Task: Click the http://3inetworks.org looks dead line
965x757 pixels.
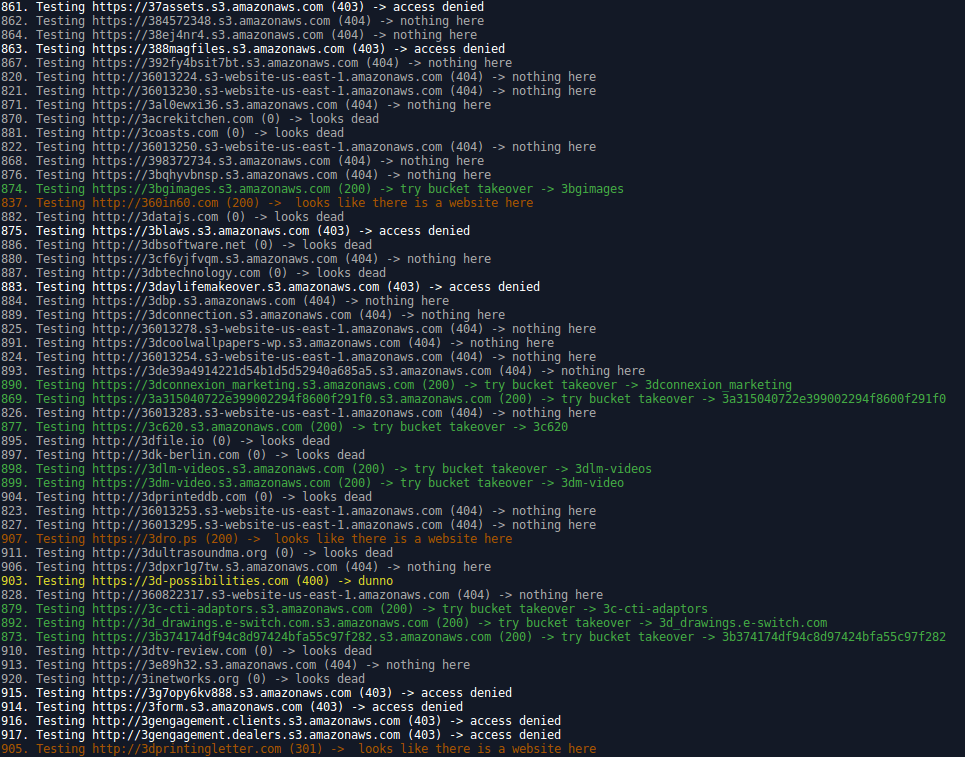Action: [183, 679]
